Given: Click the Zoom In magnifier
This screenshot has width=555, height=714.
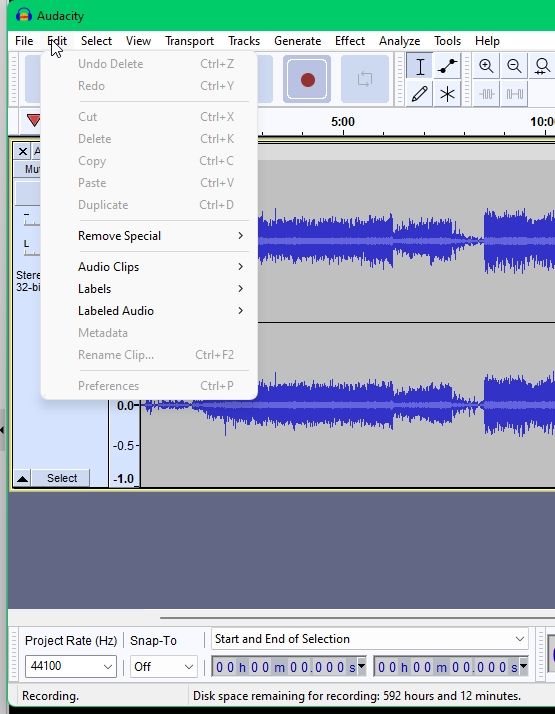Looking at the screenshot, I should pos(486,66).
